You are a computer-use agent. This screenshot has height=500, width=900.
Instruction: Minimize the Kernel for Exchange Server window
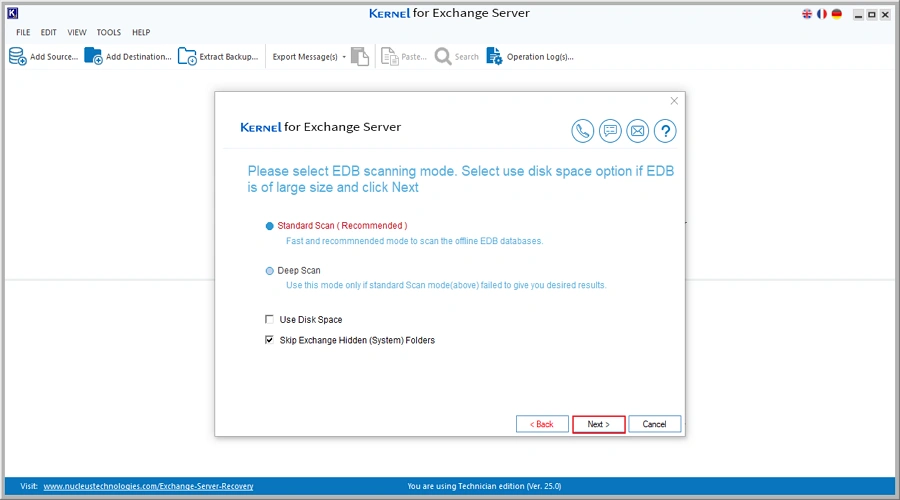pos(858,14)
